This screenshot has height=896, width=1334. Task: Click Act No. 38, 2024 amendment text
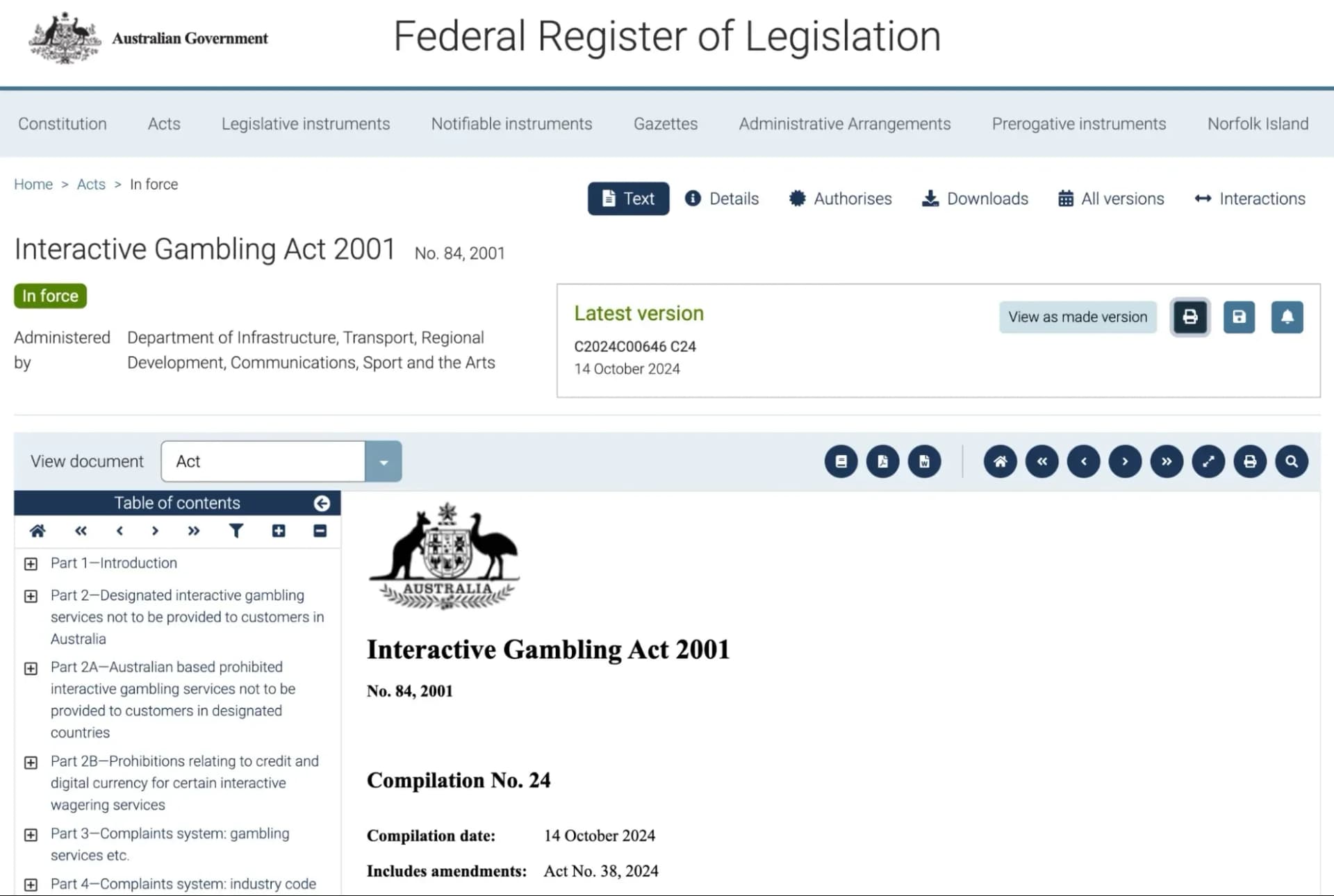pyautogui.click(x=601, y=871)
